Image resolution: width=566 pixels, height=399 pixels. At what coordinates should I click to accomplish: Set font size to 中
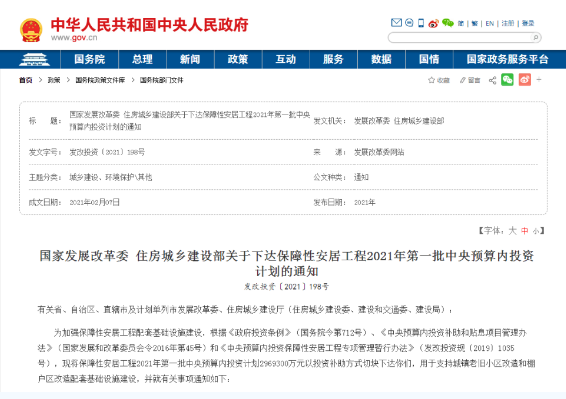coord(525,231)
